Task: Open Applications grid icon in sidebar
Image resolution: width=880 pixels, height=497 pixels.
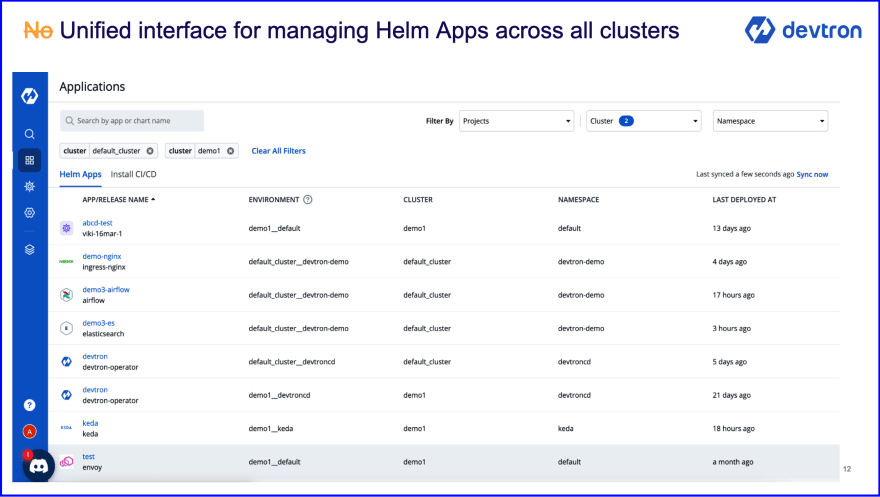Action: tap(30, 160)
